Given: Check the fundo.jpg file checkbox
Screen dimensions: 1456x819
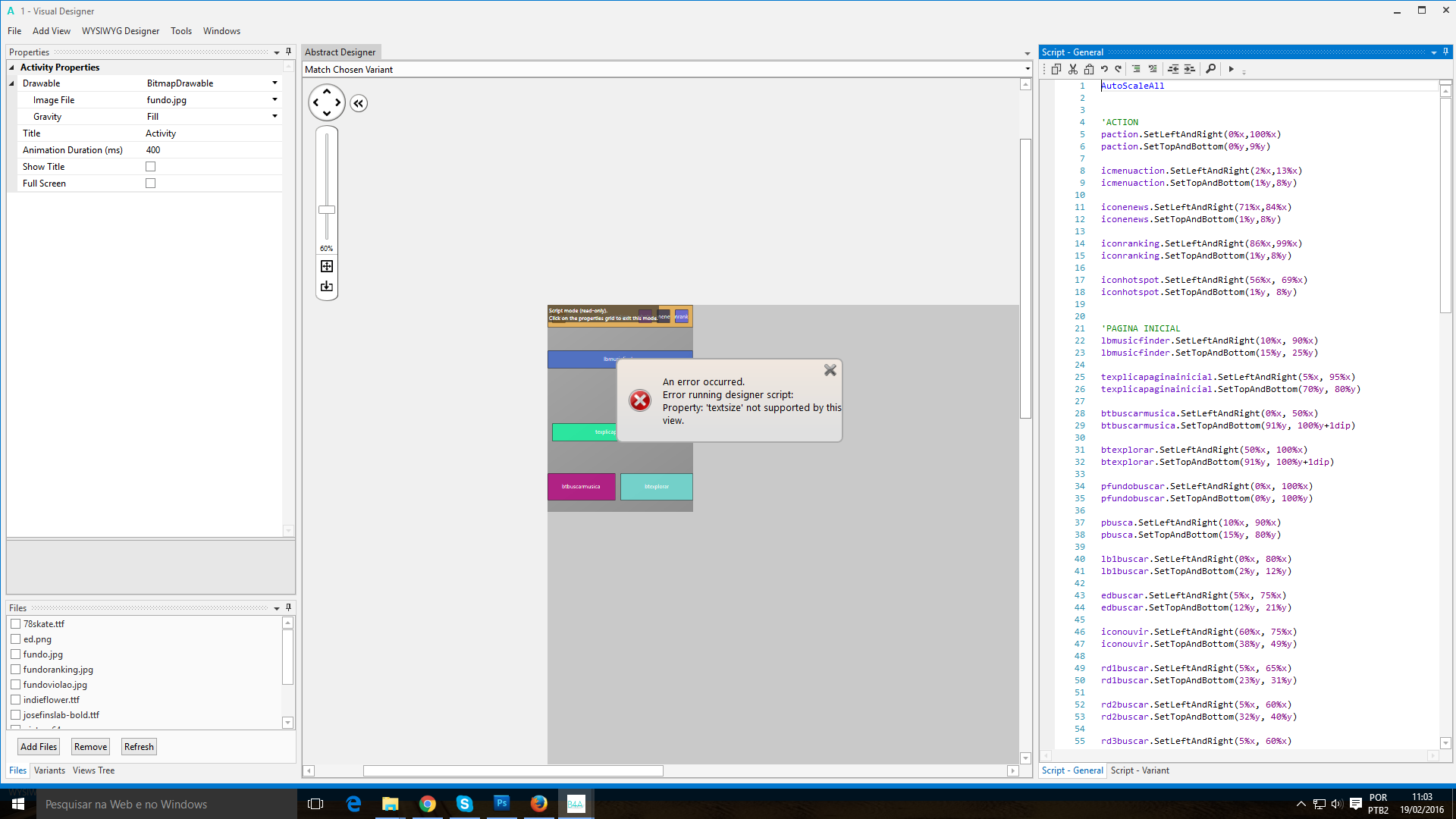Looking at the screenshot, I should 15,654.
